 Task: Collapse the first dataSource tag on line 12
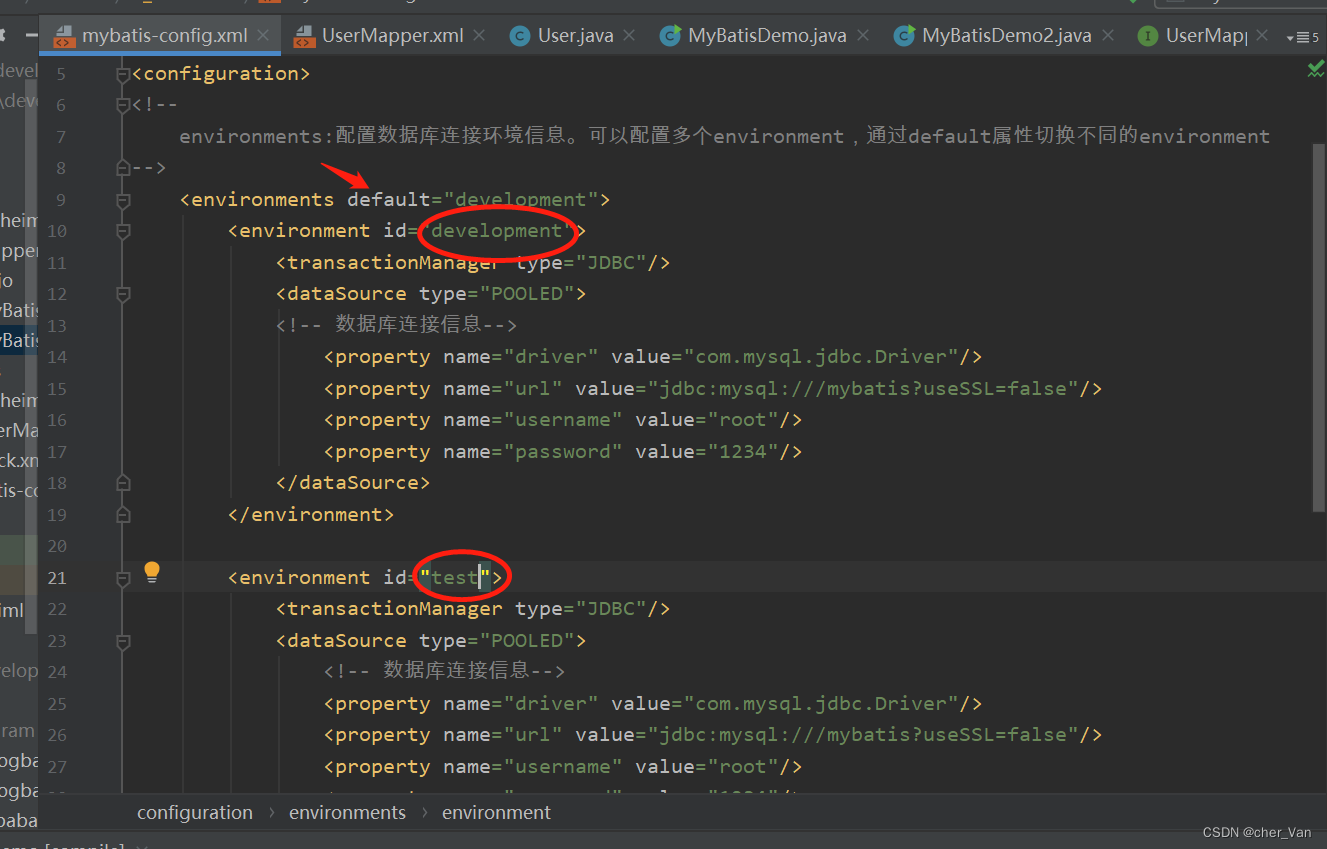123,294
